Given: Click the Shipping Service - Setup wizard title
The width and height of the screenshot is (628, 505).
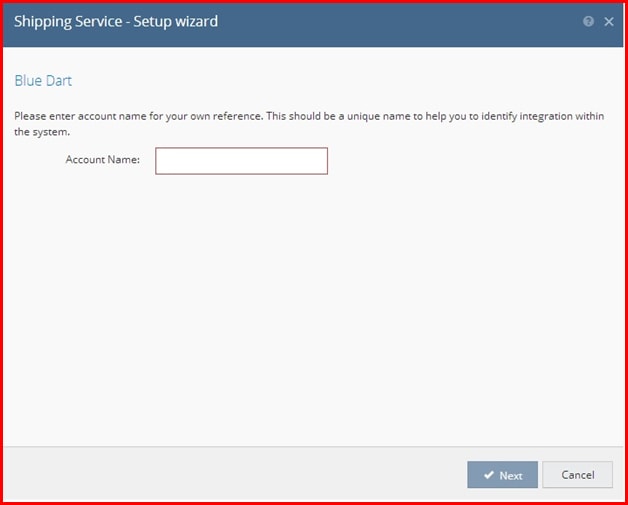Looking at the screenshot, I should (116, 22).
